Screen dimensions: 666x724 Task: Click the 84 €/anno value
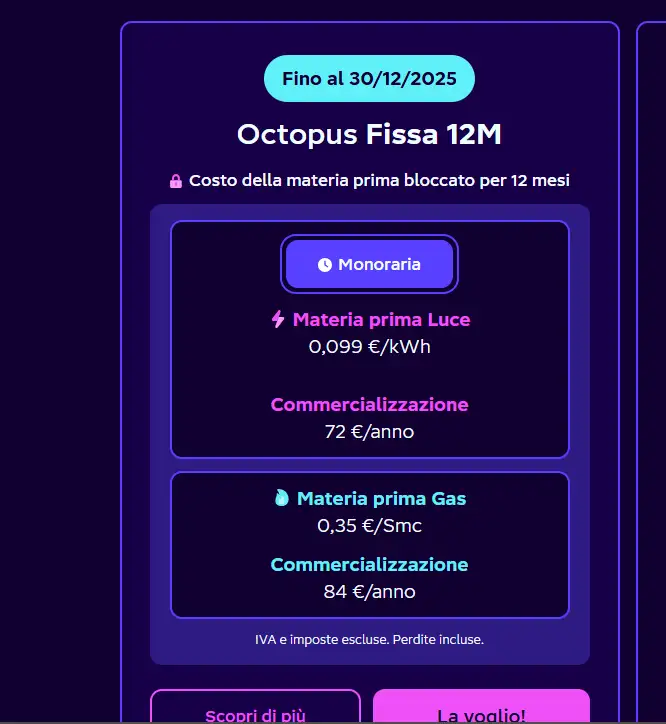369,592
